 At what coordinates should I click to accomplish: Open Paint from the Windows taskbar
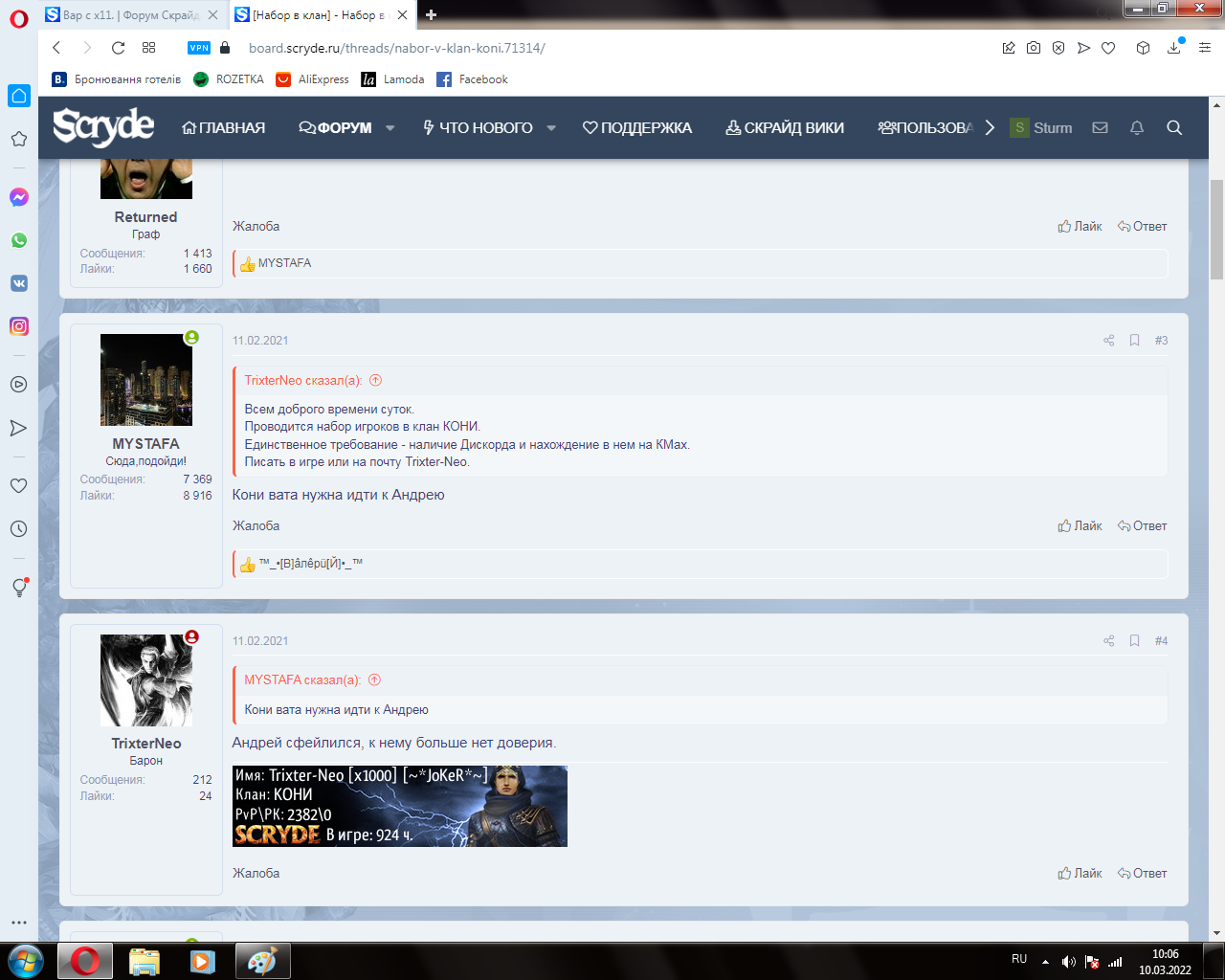(x=262, y=961)
